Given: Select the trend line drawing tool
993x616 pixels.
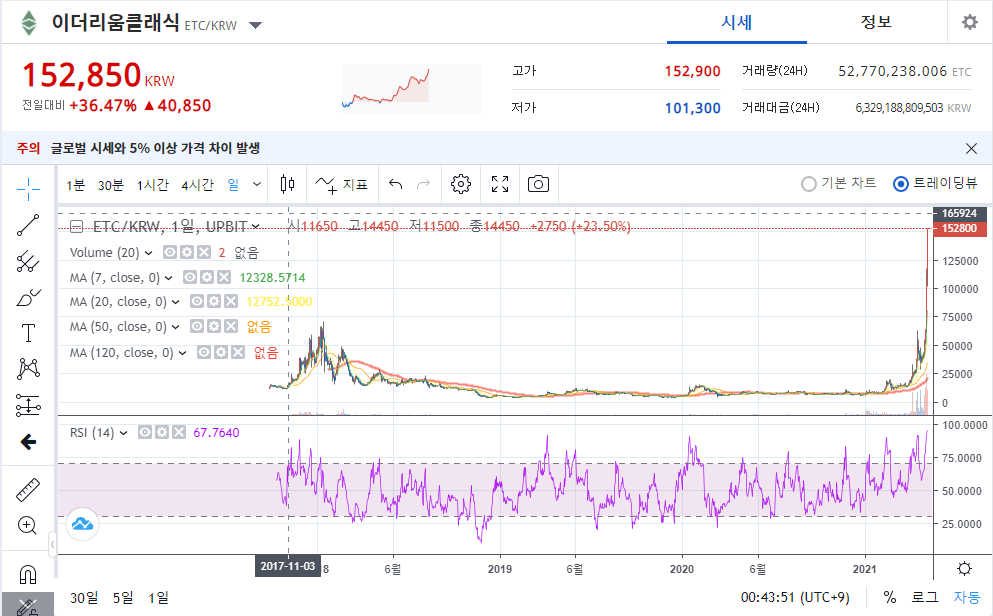Looking at the screenshot, I should tap(28, 225).
